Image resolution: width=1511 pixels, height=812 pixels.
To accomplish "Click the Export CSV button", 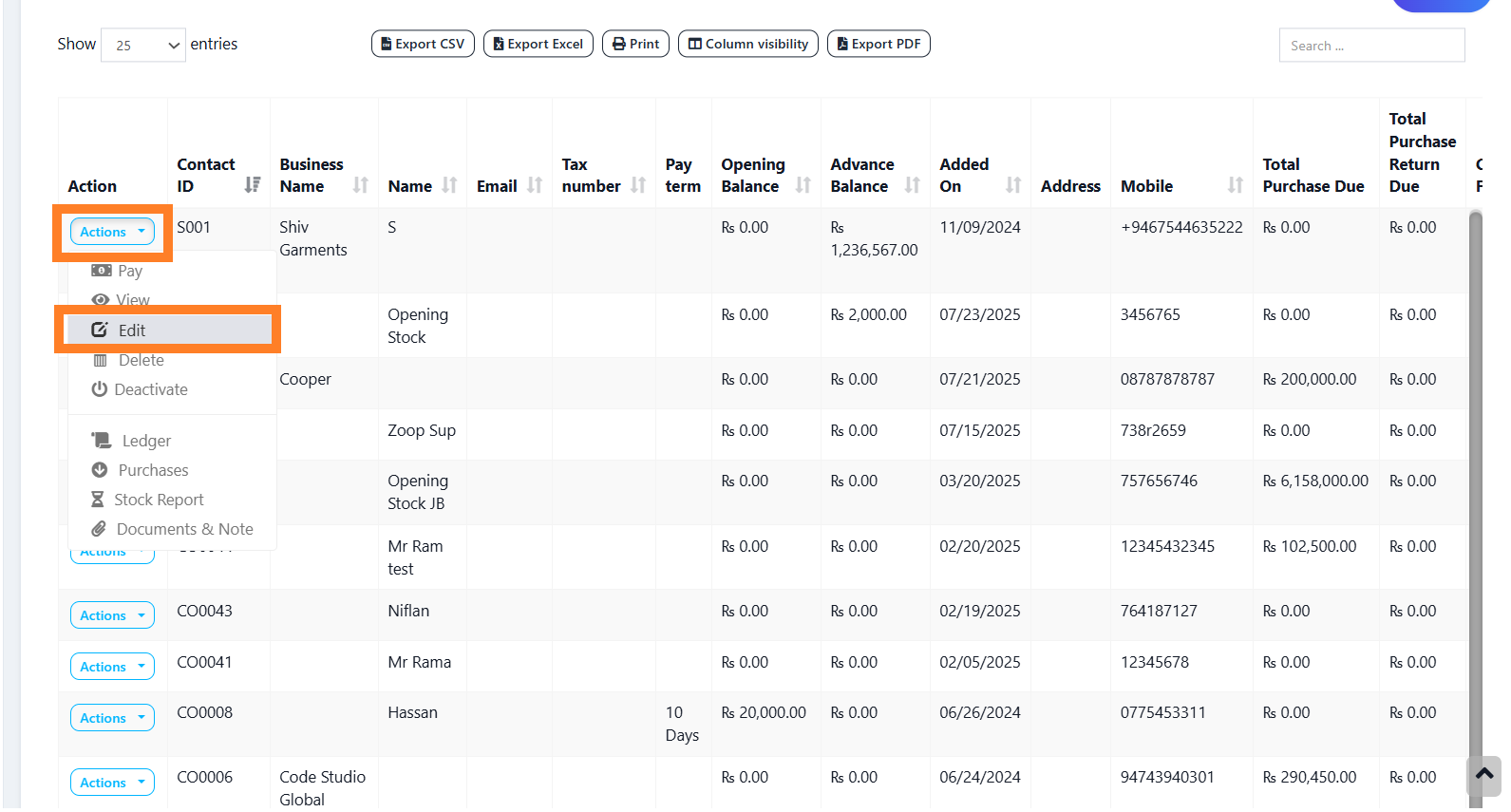I will [423, 44].
